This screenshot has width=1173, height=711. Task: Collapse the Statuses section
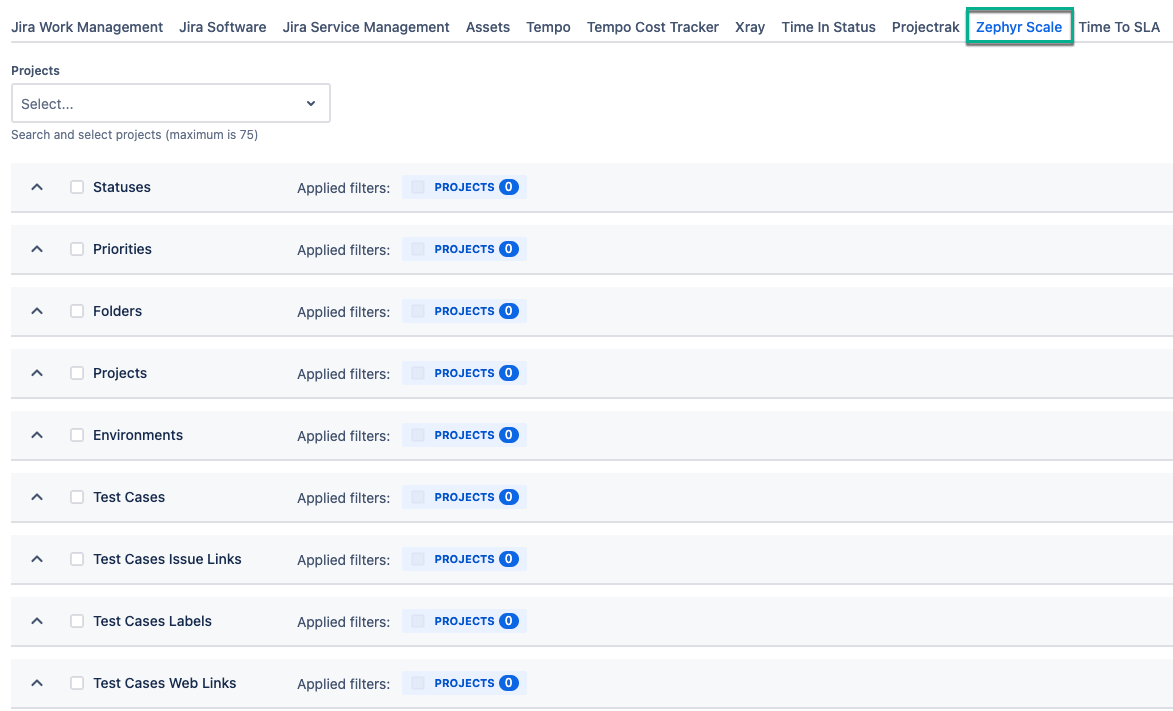36,187
